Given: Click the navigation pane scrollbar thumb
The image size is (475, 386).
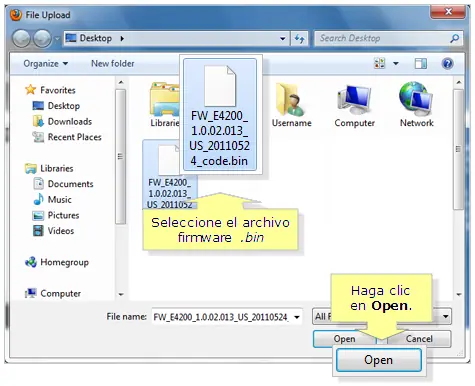Looking at the screenshot, I should (x=120, y=157).
